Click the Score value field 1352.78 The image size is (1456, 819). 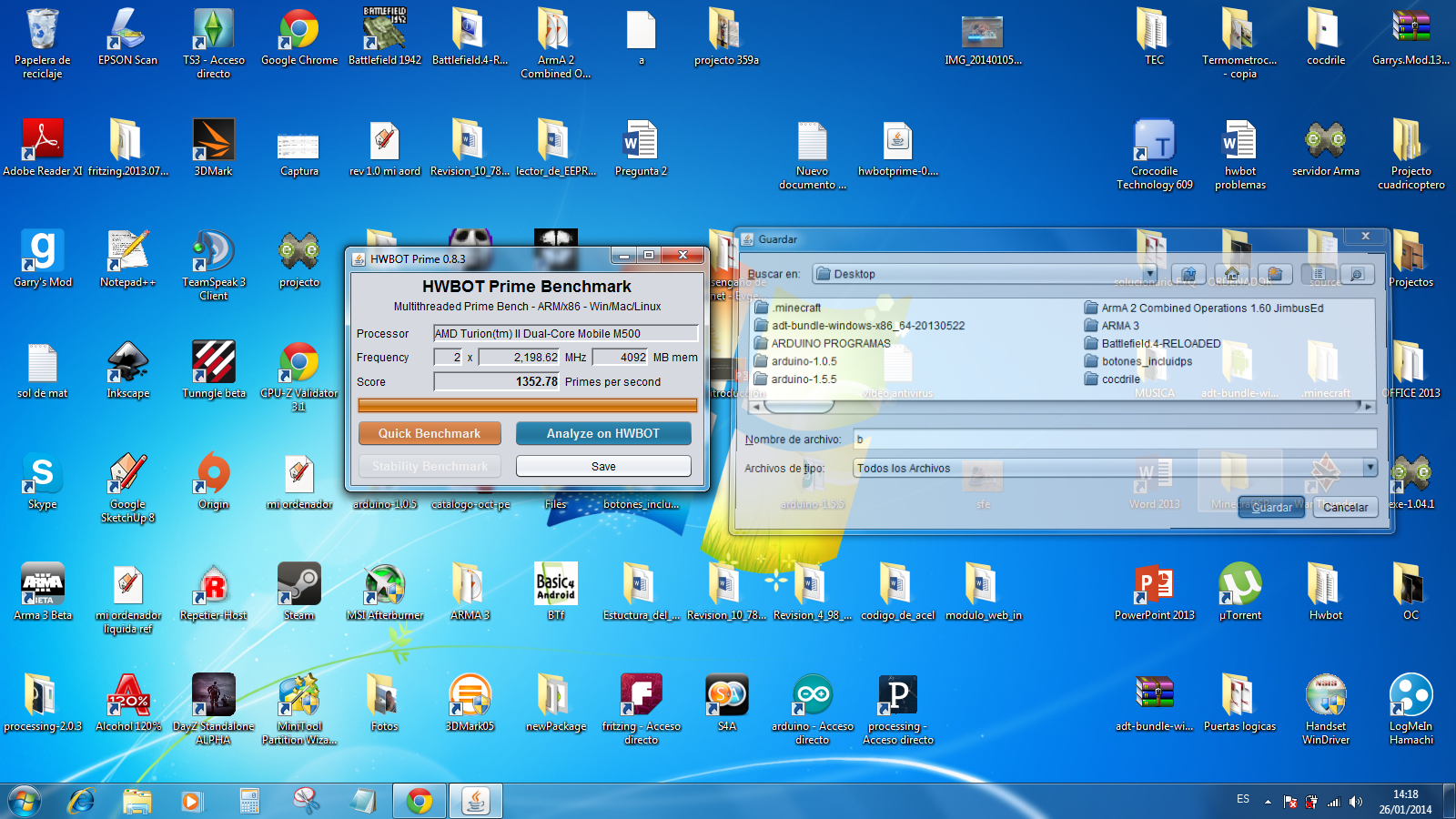[x=497, y=381]
